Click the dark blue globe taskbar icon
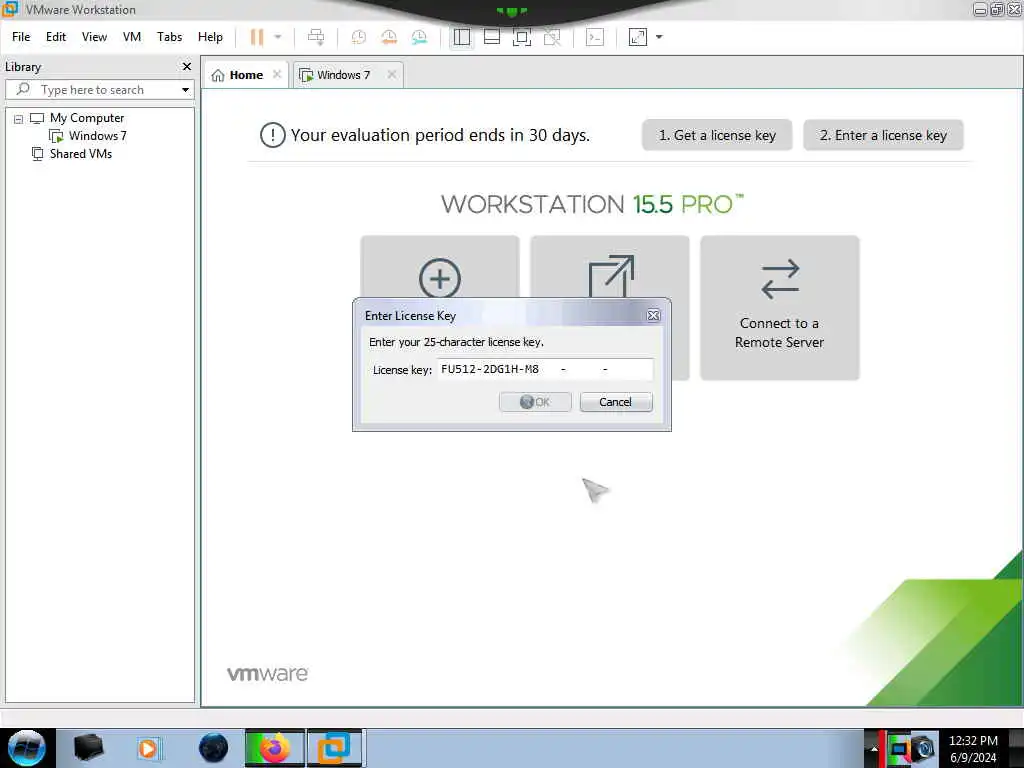 [214, 748]
